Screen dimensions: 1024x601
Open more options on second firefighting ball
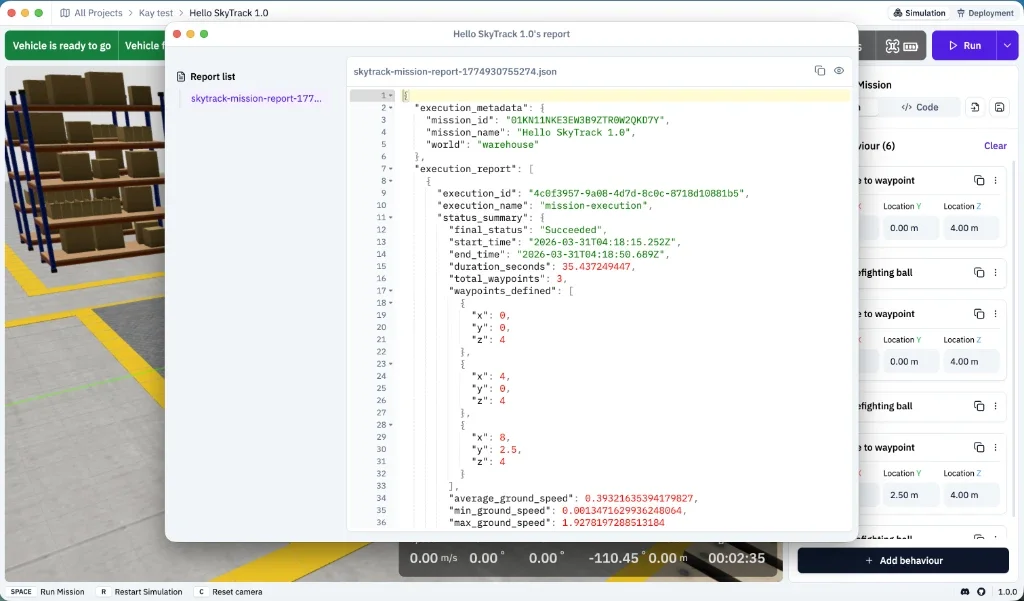pyautogui.click(x=995, y=406)
